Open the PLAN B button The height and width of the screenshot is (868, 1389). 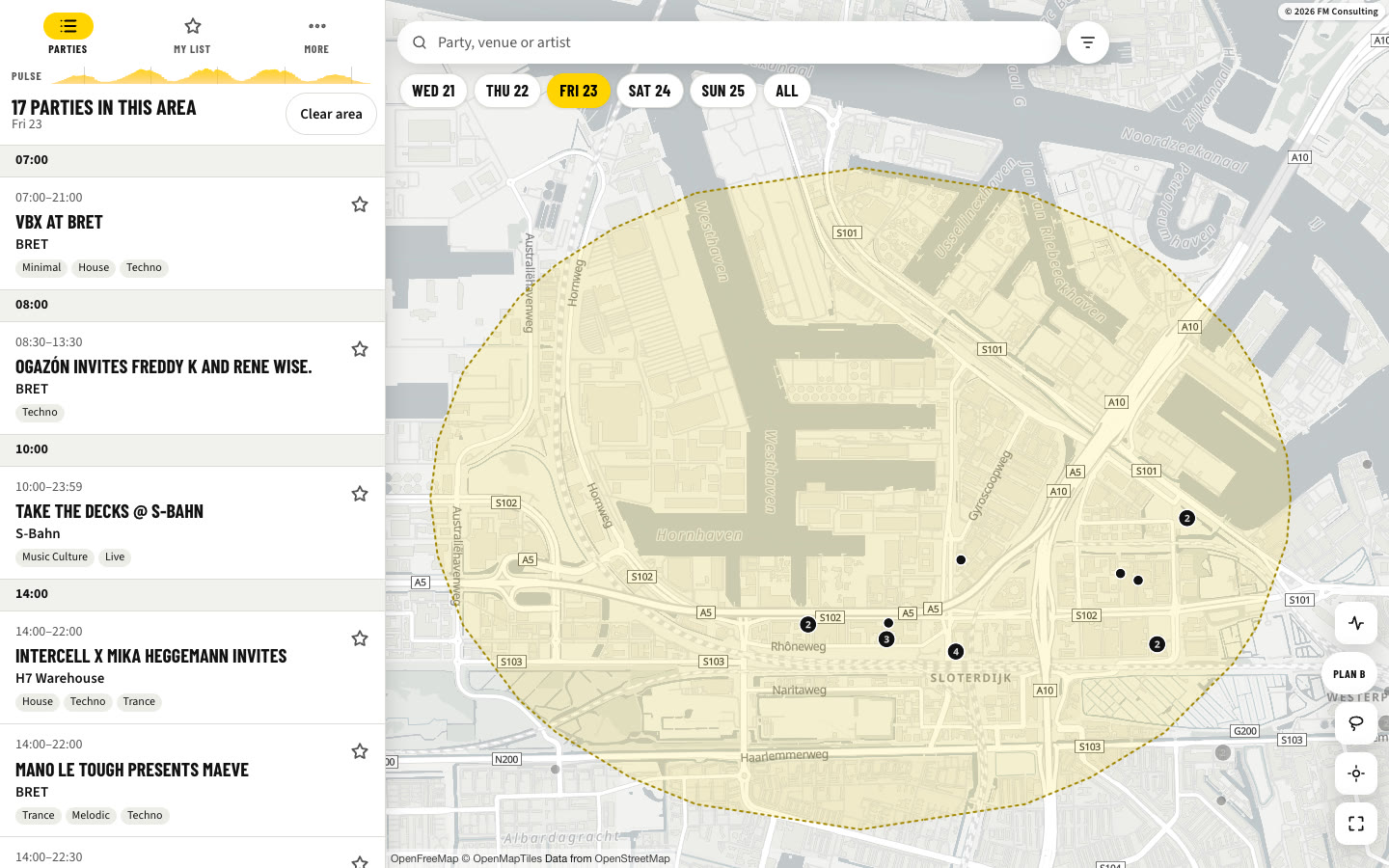coord(1348,674)
